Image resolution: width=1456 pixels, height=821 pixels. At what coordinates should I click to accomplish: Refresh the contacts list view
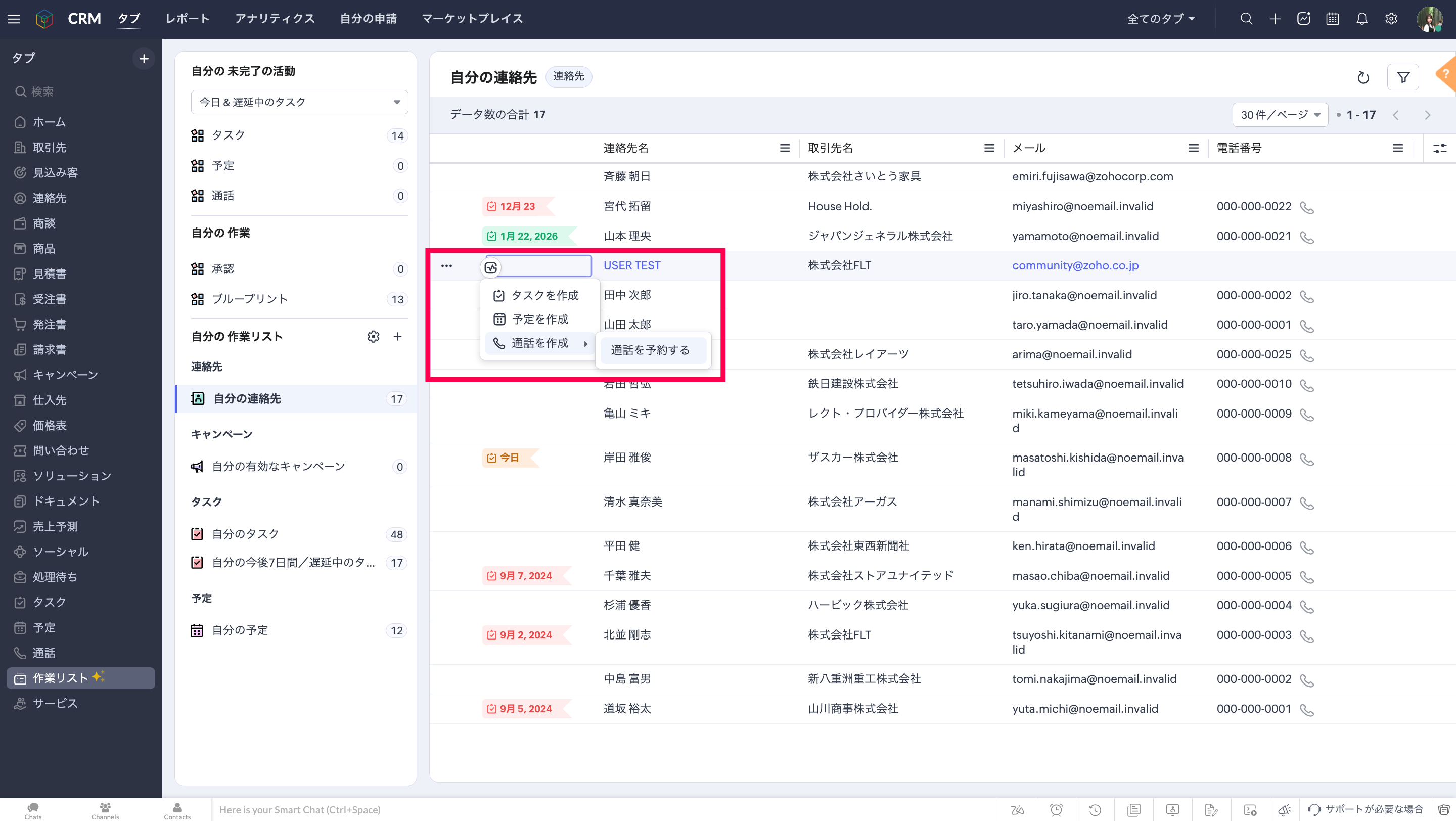pos(1363,77)
